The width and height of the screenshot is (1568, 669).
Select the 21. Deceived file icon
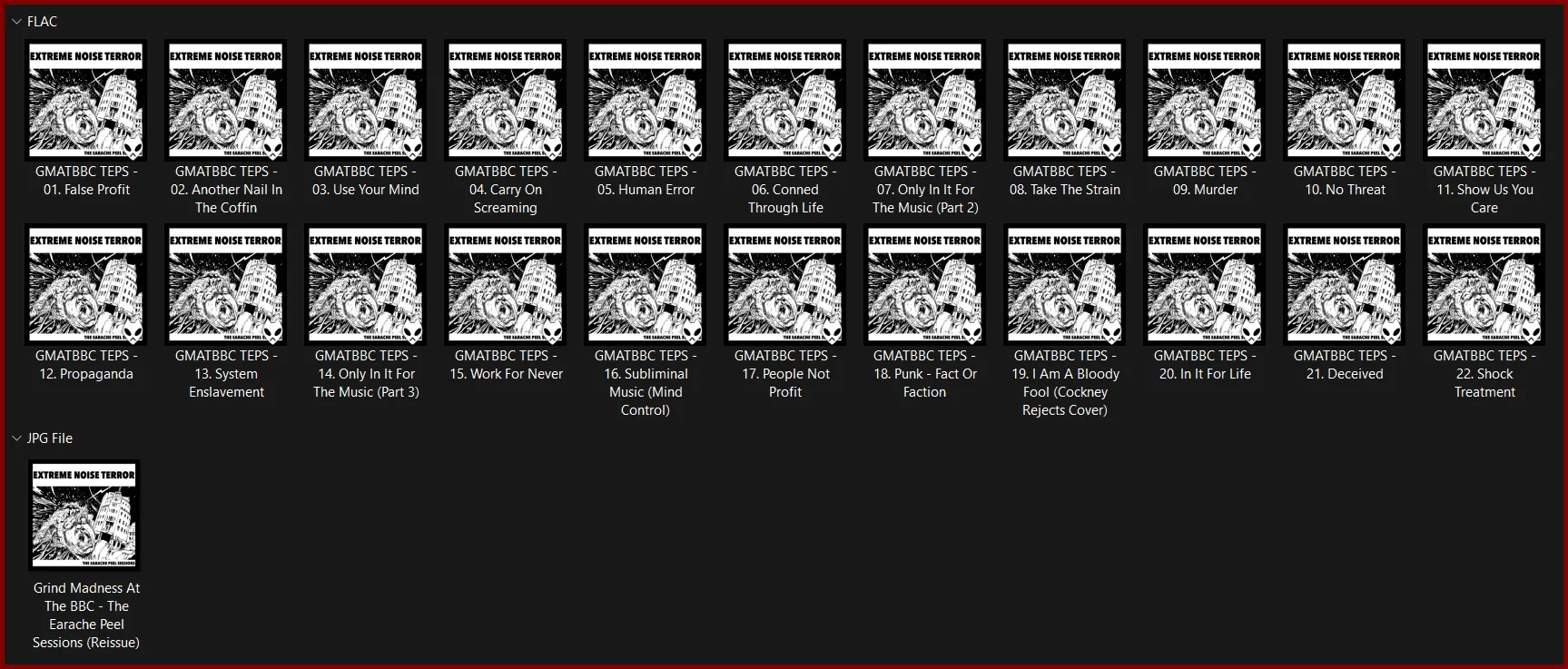(x=1345, y=284)
